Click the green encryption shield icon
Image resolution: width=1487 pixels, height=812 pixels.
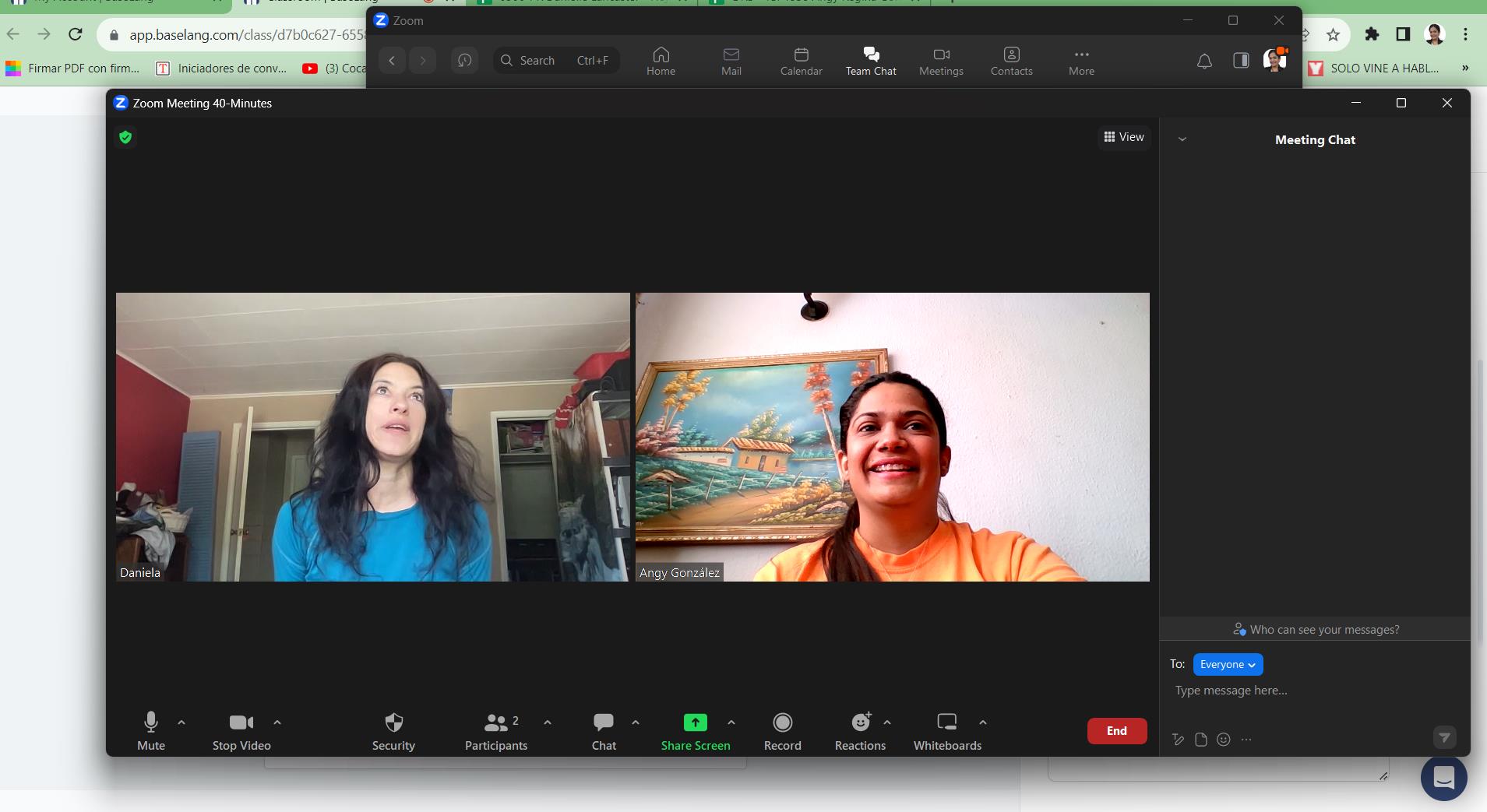125,138
